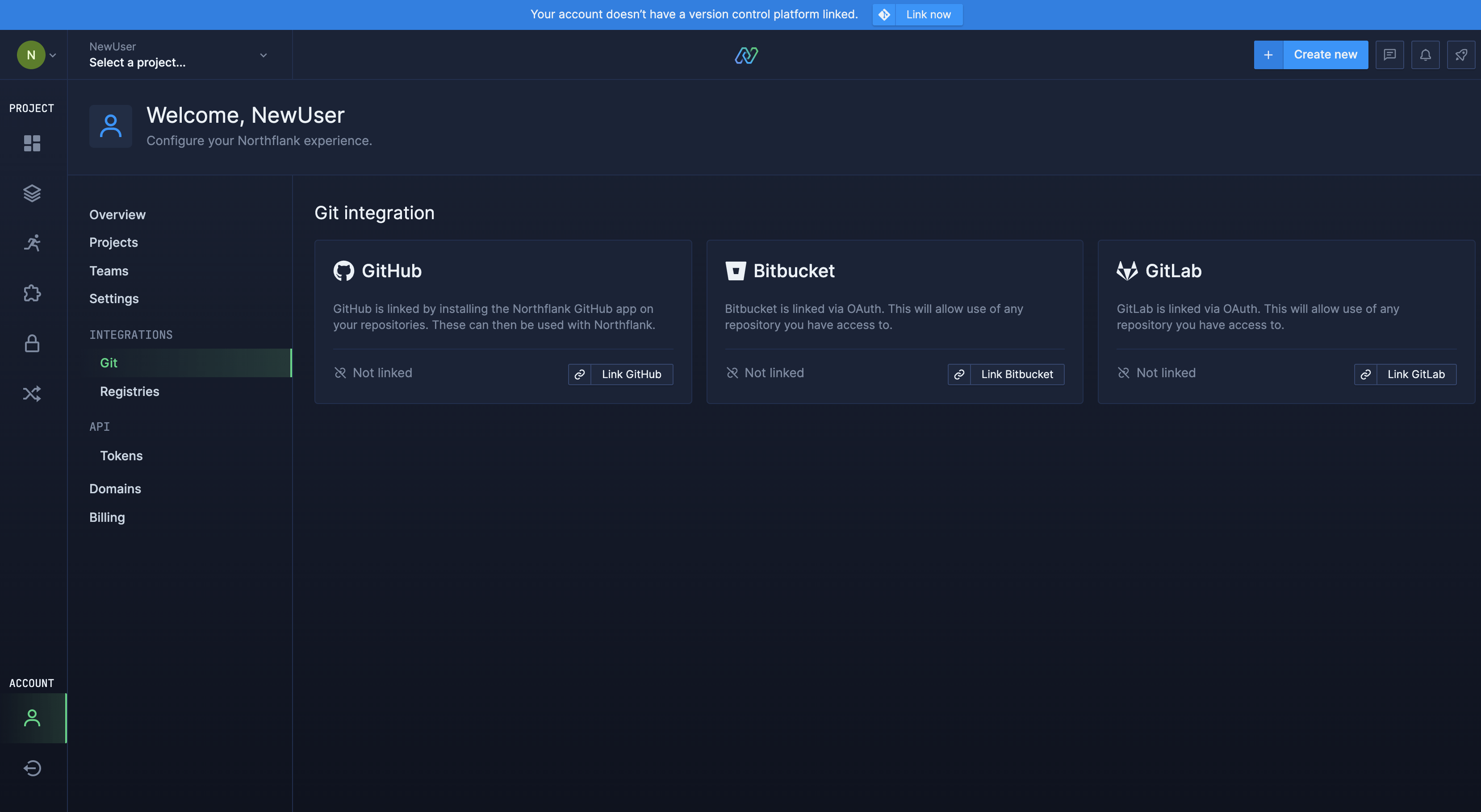1481x812 pixels.
Task: Click the Bitbucket Not linked status
Action: point(765,373)
